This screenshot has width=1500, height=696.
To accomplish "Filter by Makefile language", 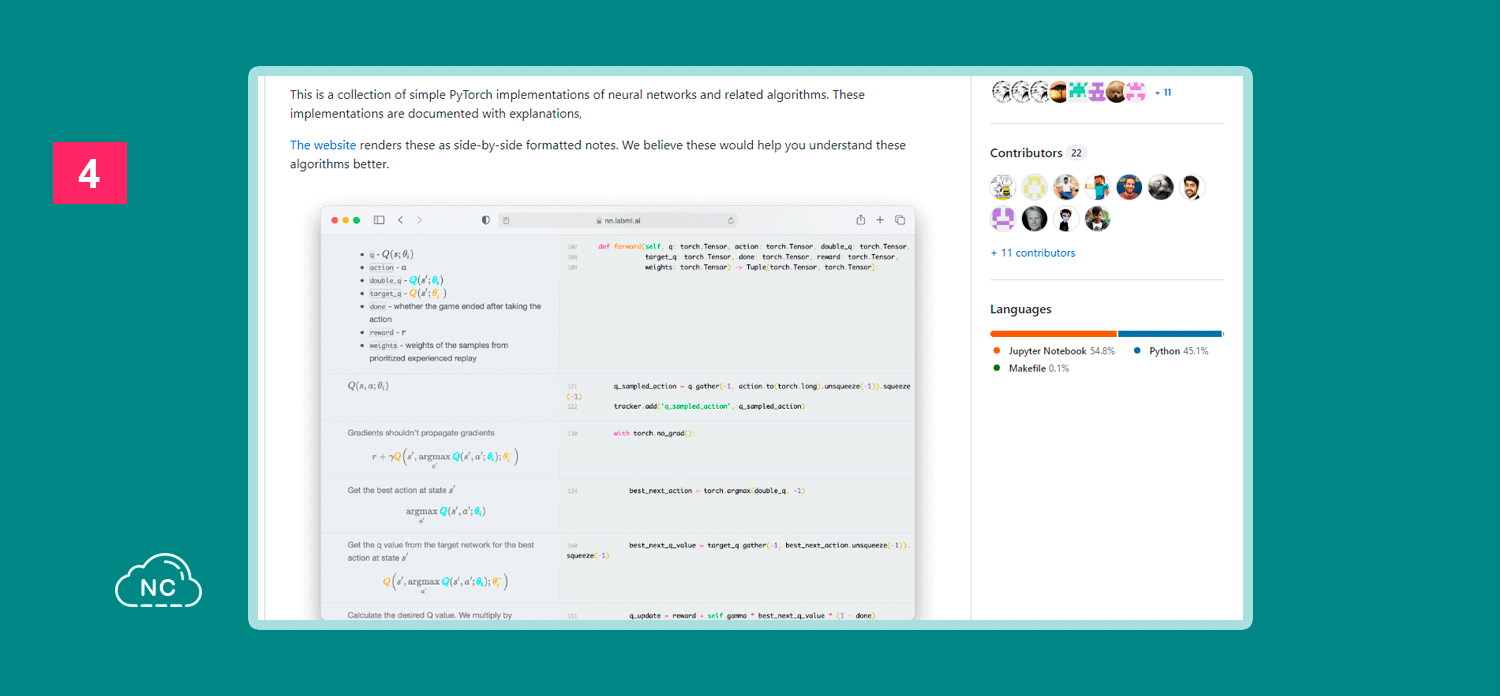I will 1031,369.
